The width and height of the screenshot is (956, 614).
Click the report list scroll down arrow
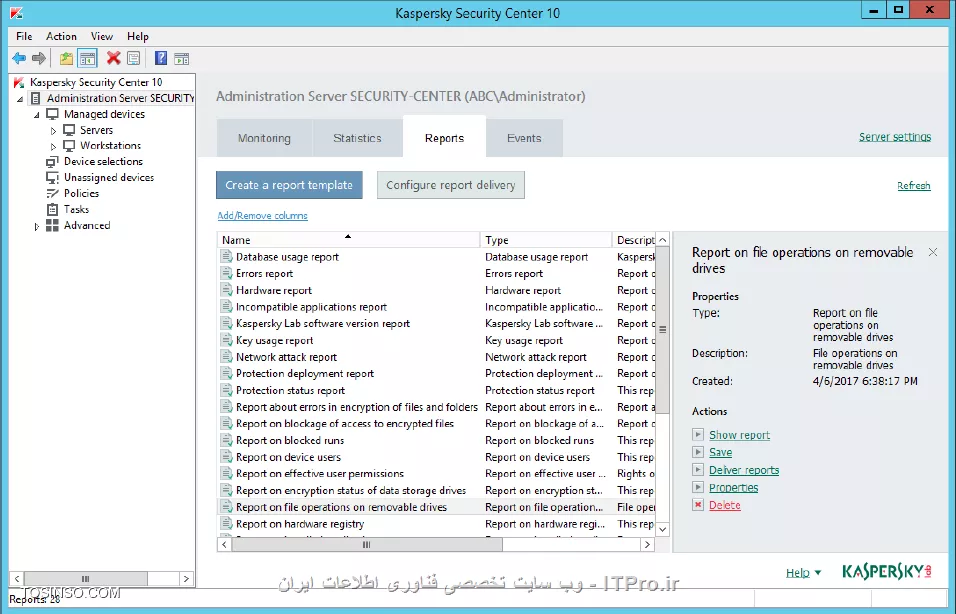coord(663,529)
